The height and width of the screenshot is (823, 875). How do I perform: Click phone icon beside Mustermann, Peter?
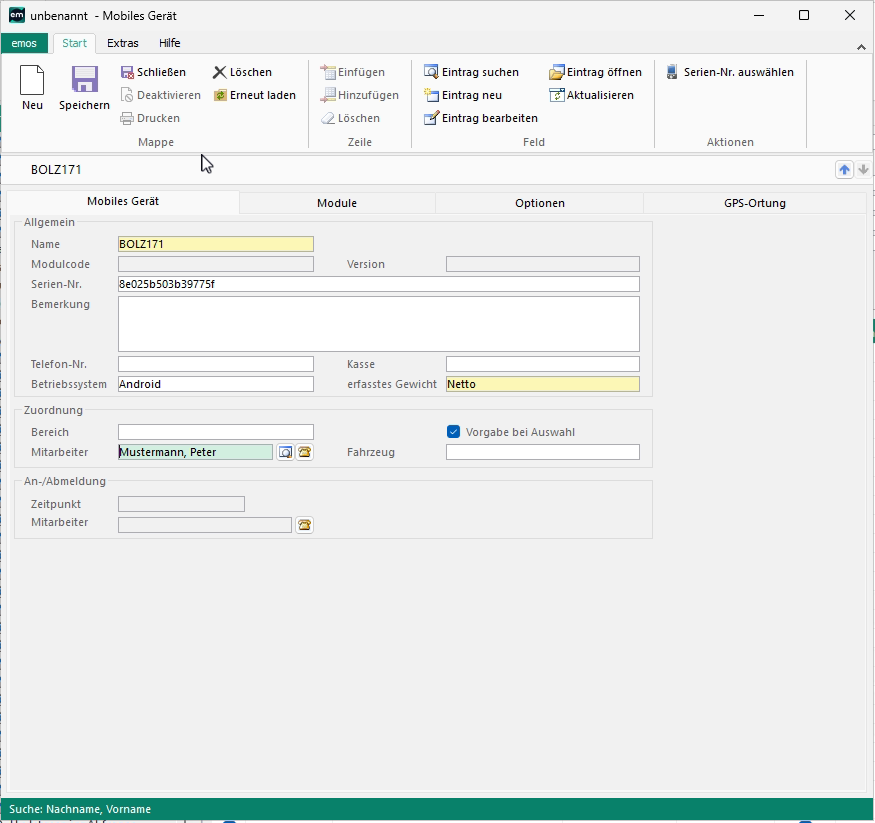click(304, 452)
